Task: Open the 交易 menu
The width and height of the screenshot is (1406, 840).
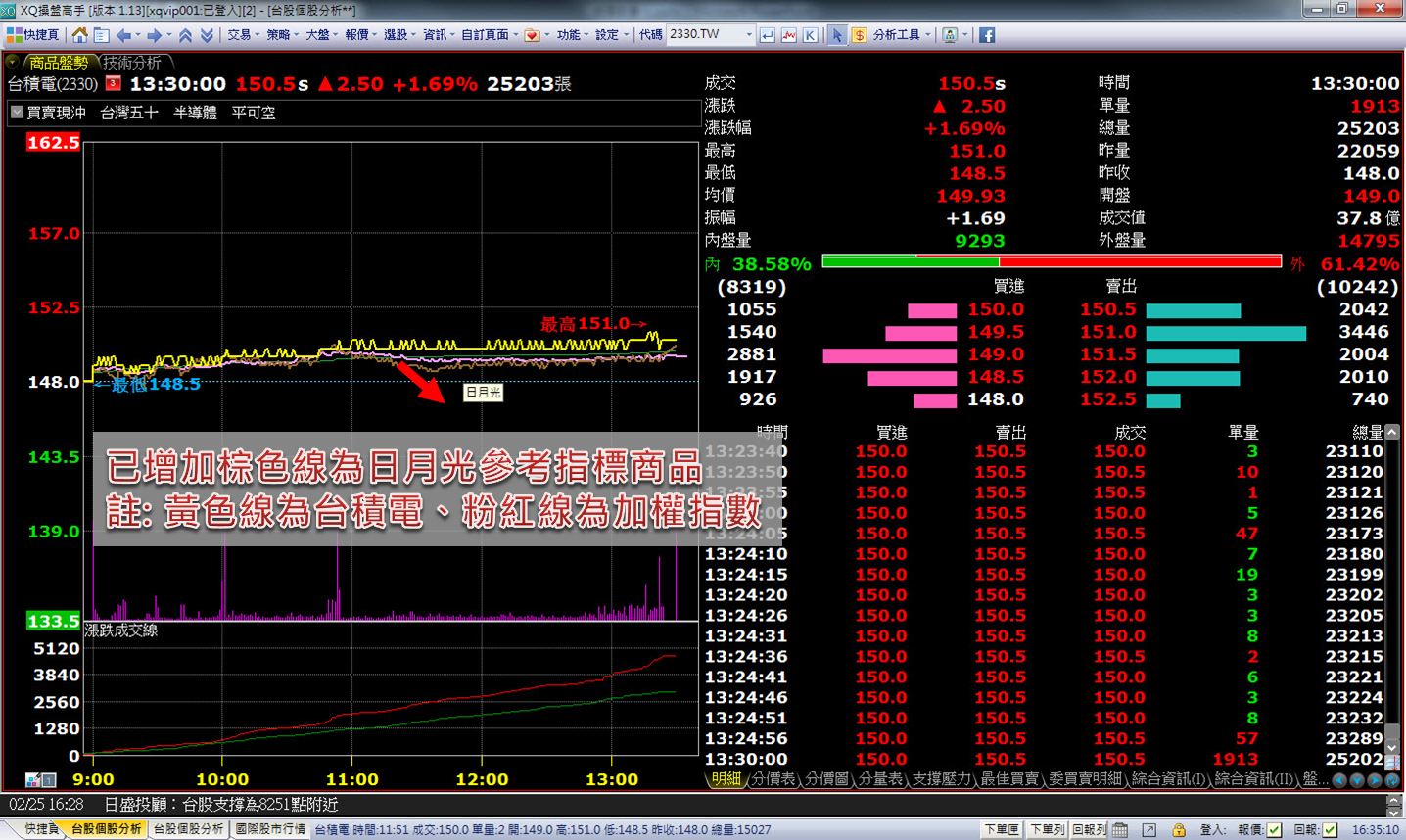Action: (x=242, y=35)
